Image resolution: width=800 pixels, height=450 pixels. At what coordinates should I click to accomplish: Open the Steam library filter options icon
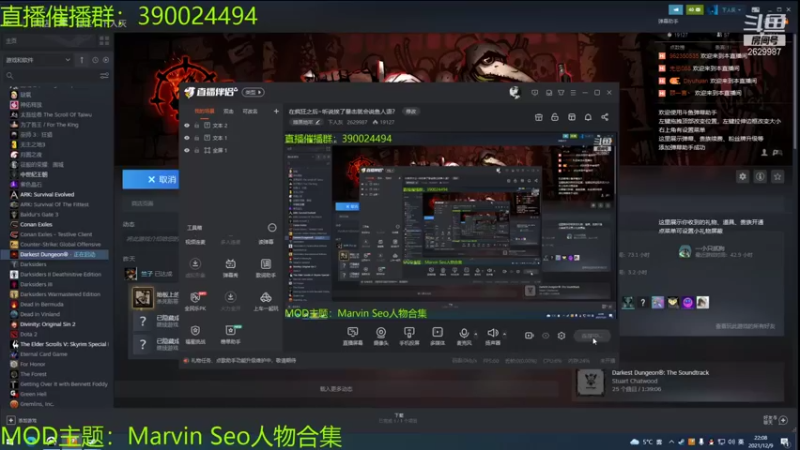click(104, 76)
